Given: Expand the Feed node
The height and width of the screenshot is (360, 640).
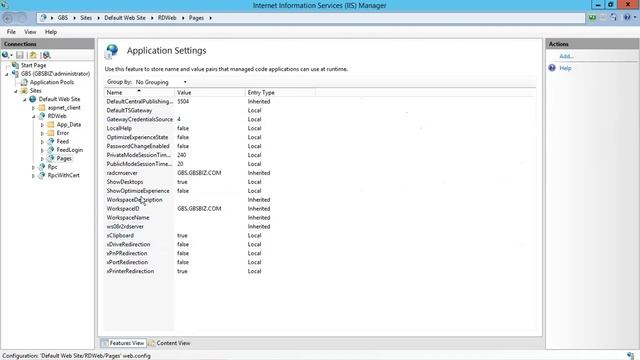Looking at the screenshot, I should [42, 142].
